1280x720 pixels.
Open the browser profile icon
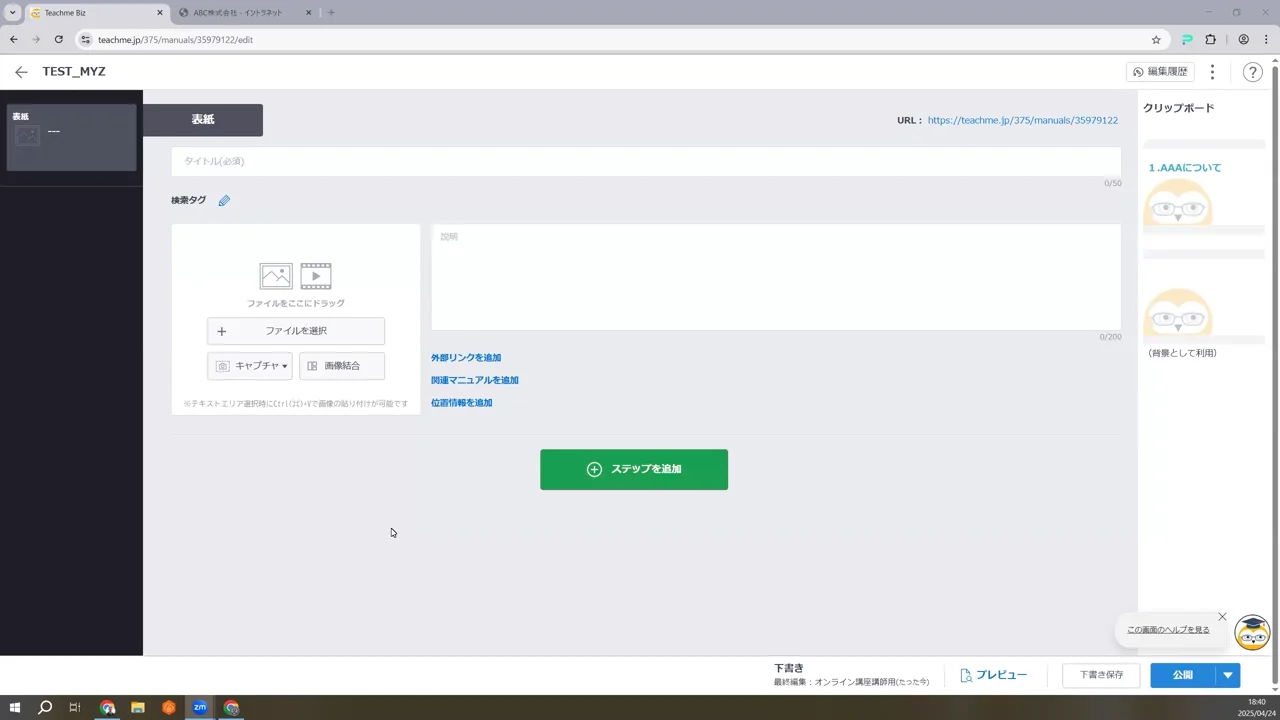point(1243,40)
